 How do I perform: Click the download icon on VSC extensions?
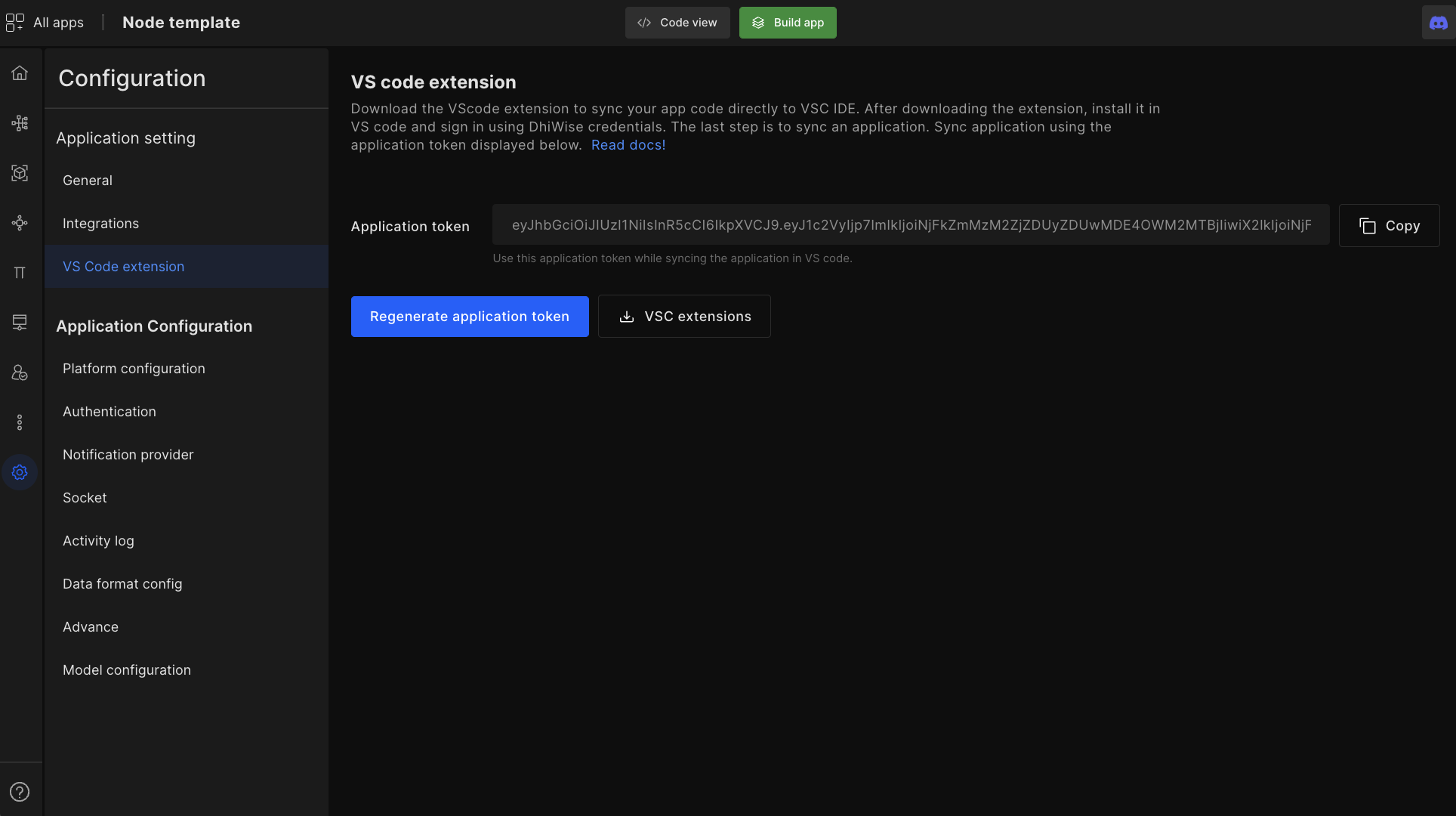627,317
